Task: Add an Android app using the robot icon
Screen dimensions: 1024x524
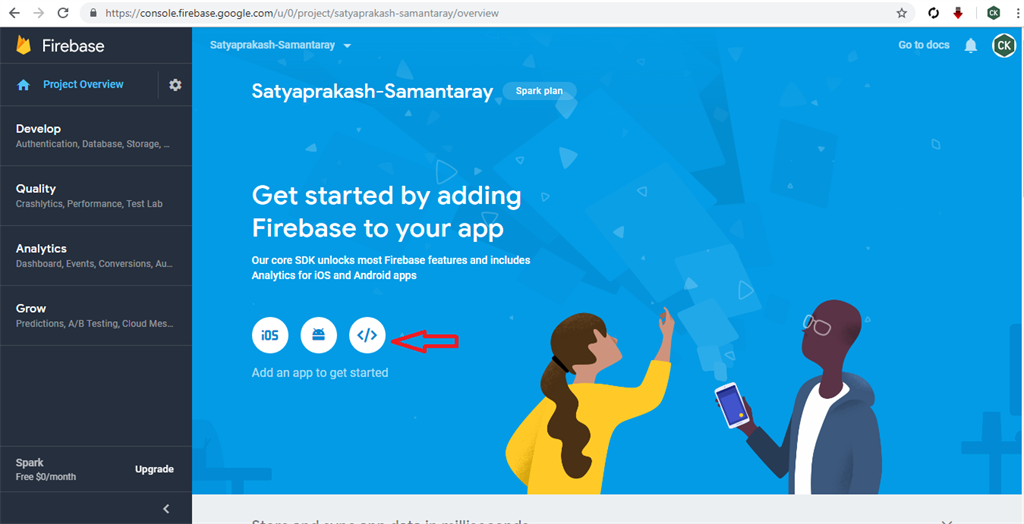Action: (x=319, y=335)
